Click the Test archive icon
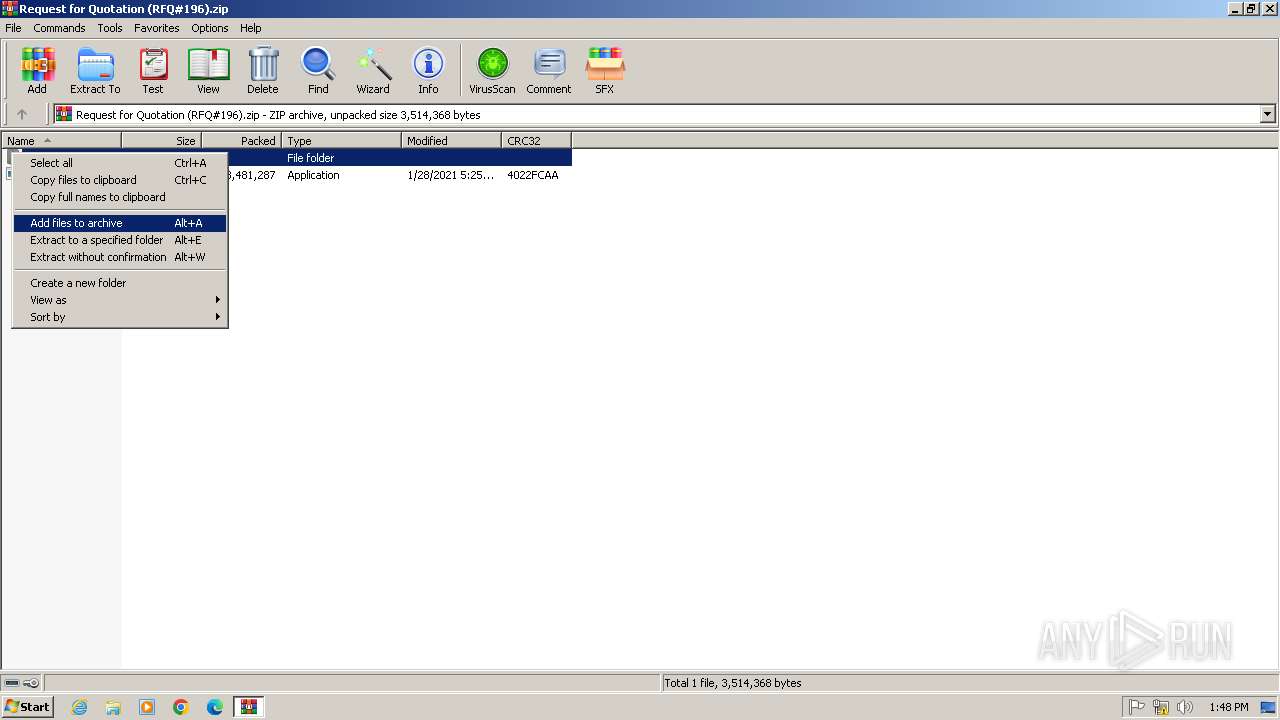Screen dimensions: 1280x720 153,70
